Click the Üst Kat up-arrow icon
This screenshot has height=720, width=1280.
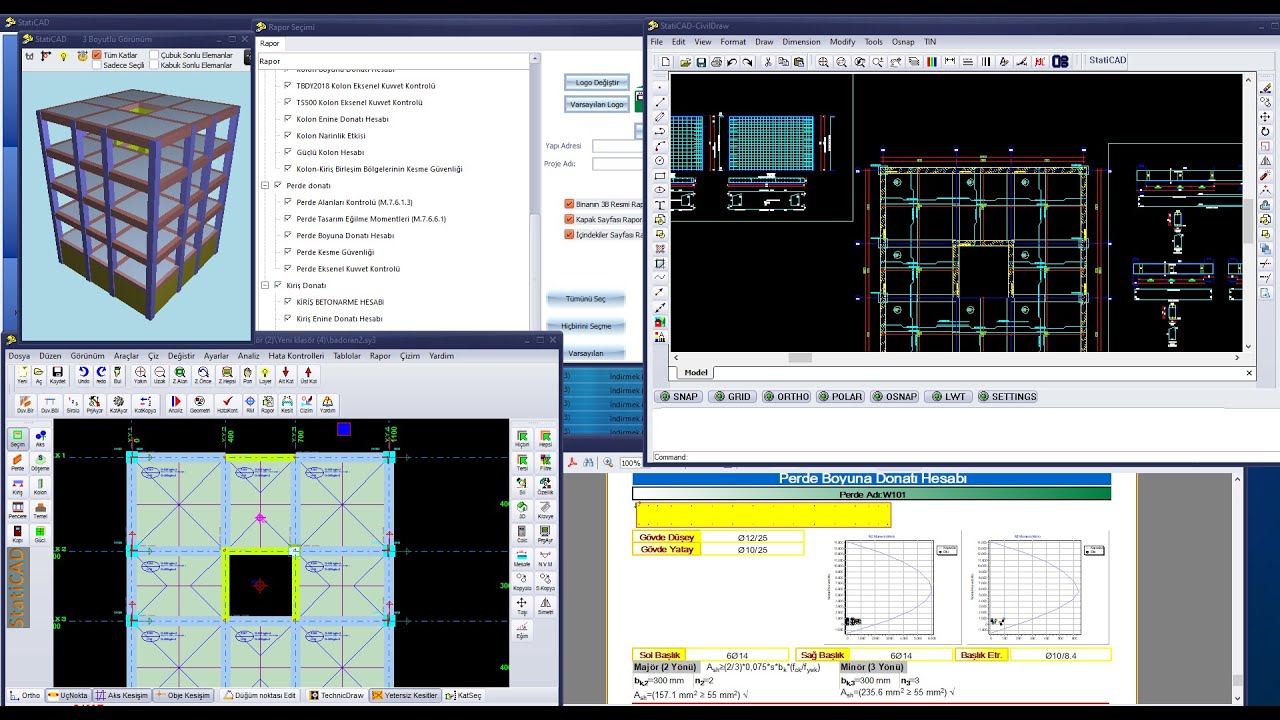pyautogui.click(x=308, y=375)
